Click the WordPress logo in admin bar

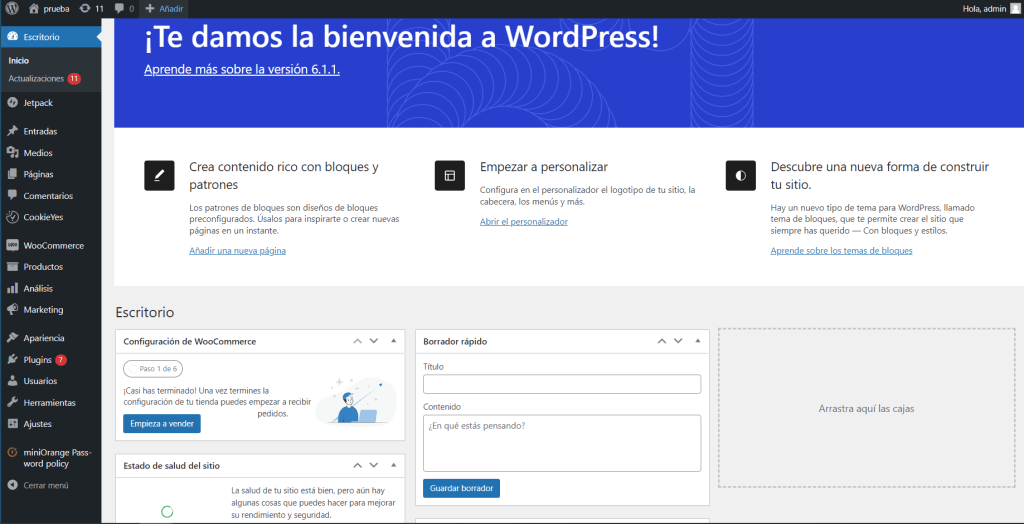[12, 8]
